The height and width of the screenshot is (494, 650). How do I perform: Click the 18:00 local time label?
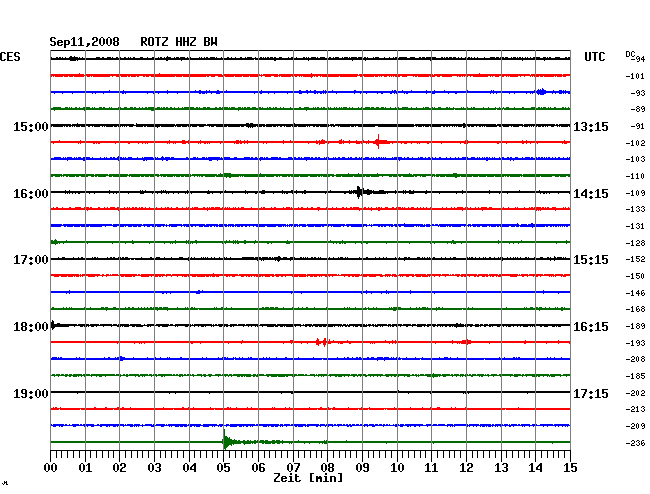(x=31, y=327)
